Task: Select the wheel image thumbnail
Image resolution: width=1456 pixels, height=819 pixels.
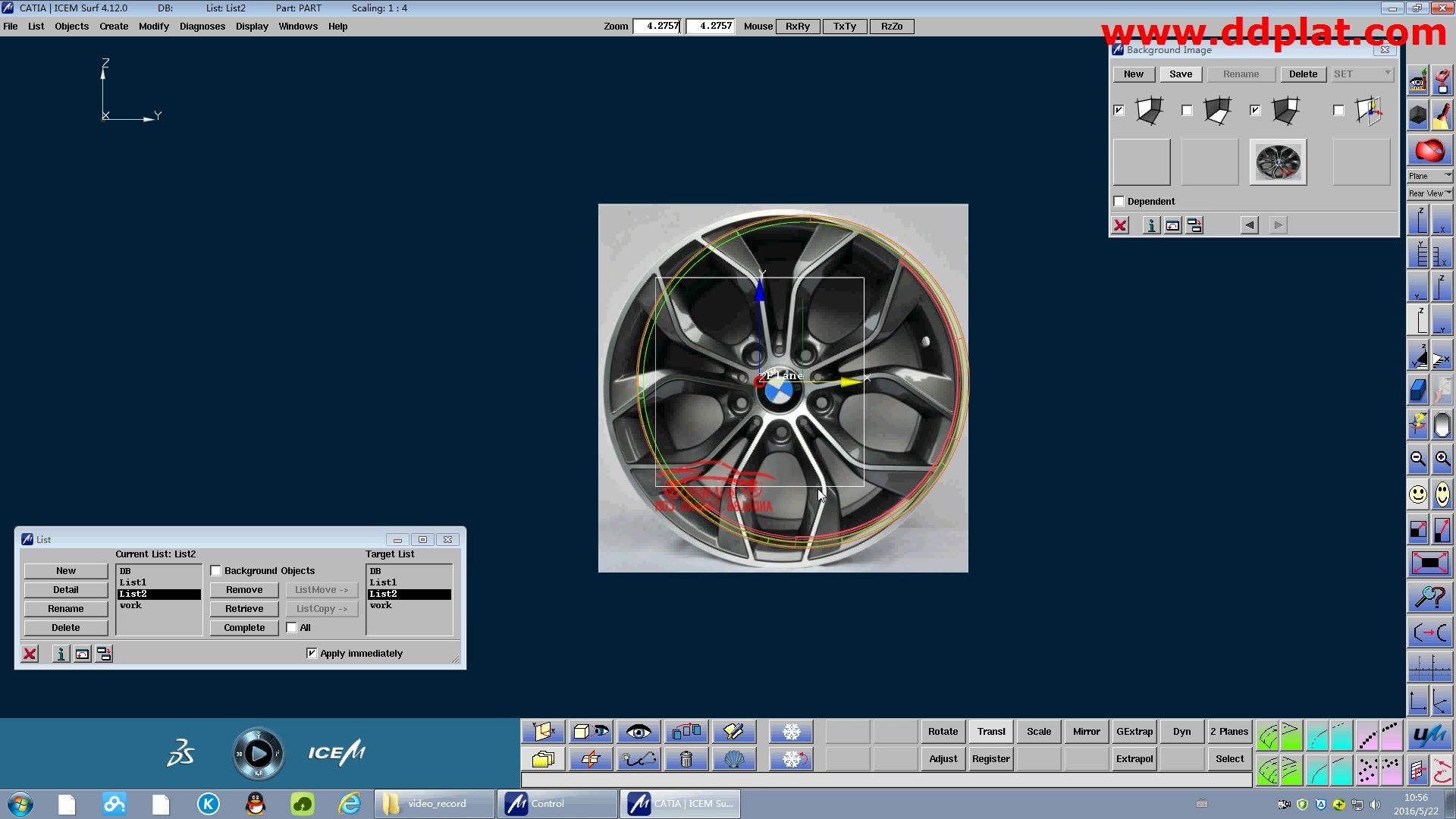Action: point(1278,162)
